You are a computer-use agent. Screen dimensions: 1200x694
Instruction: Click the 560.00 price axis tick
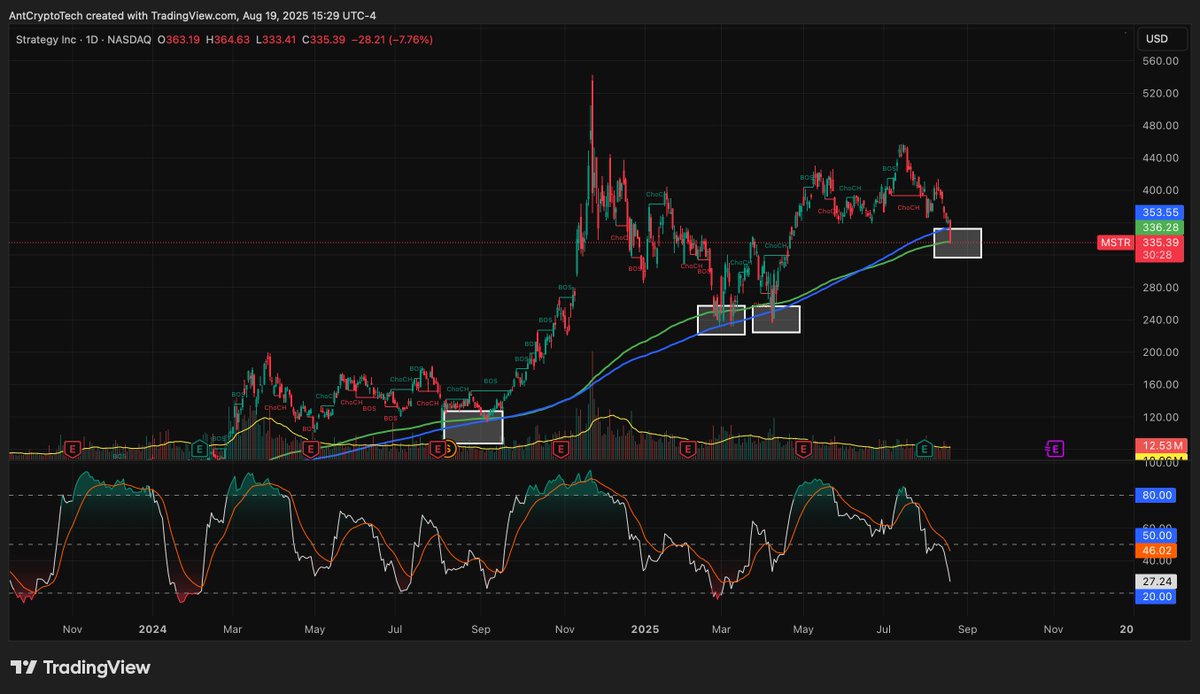tap(1159, 61)
